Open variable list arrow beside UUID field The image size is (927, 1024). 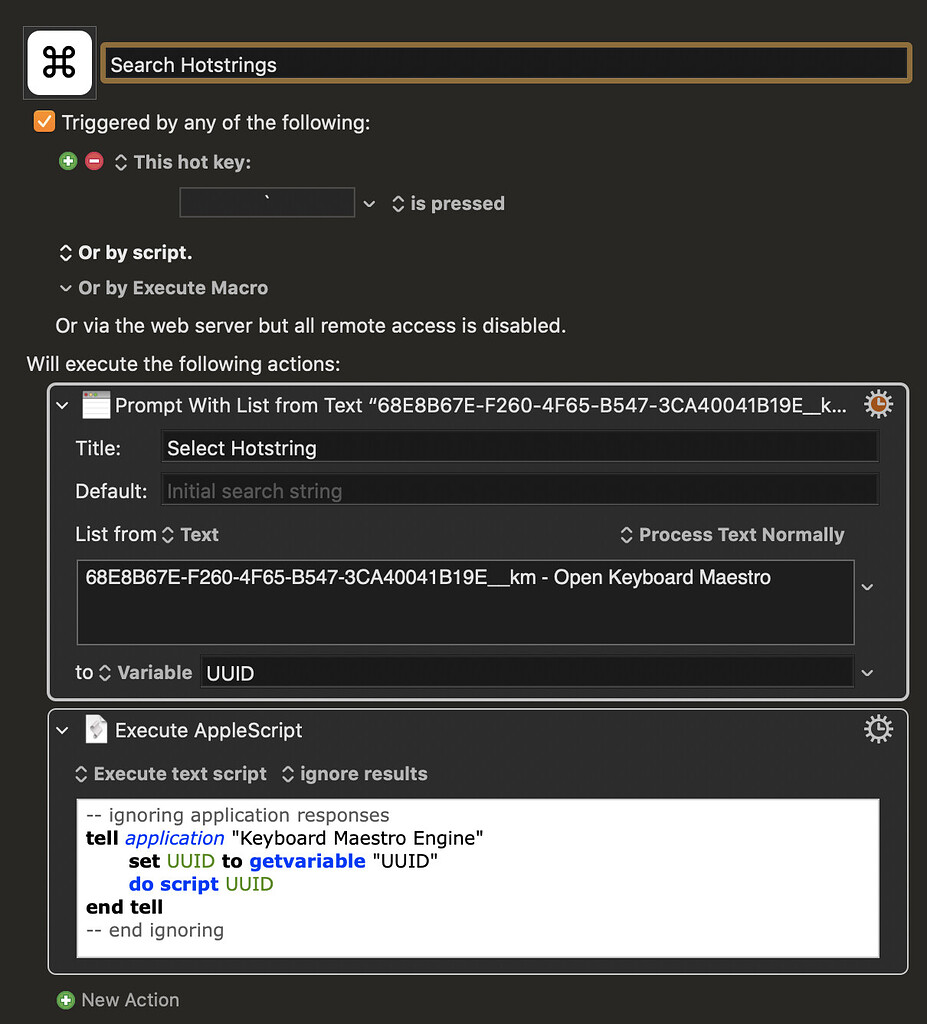(868, 673)
